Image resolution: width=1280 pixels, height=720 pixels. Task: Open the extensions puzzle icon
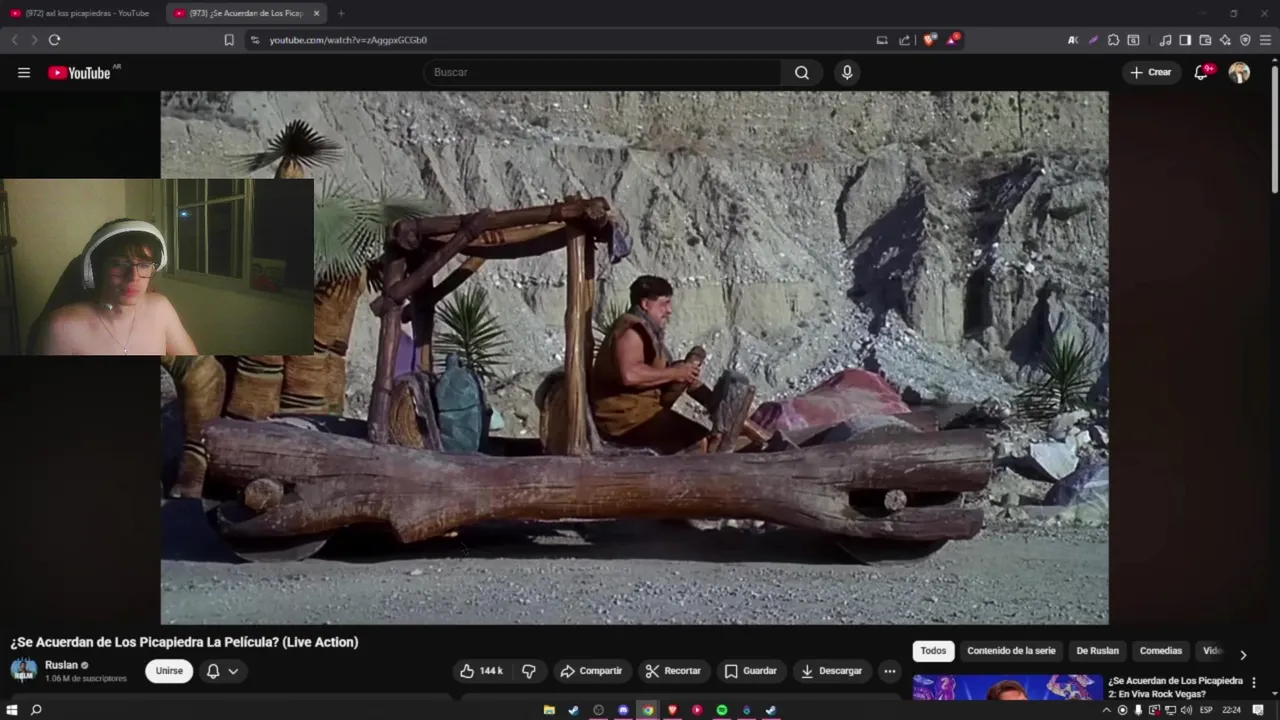coord(1113,40)
